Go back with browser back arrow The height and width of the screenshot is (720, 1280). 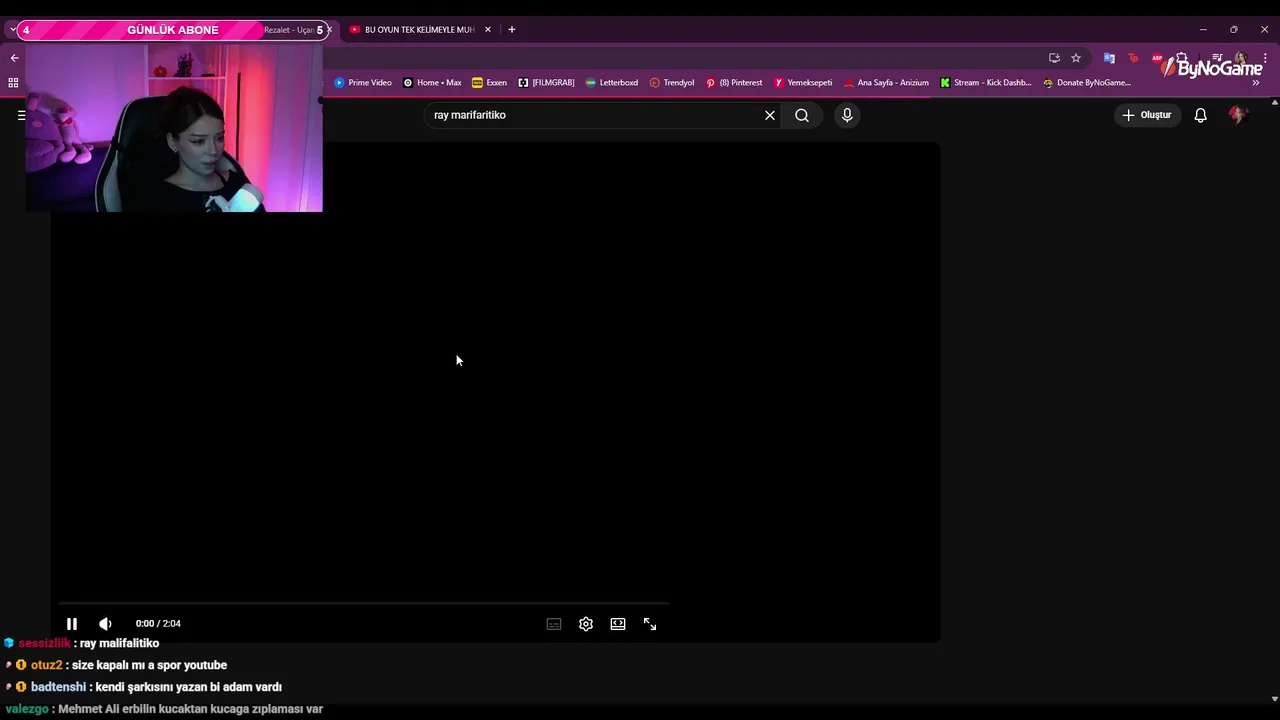click(14, 58)
